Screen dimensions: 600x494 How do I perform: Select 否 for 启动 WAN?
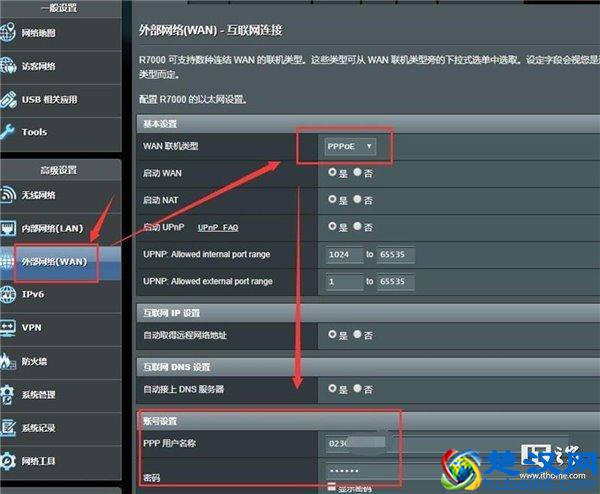357,172
